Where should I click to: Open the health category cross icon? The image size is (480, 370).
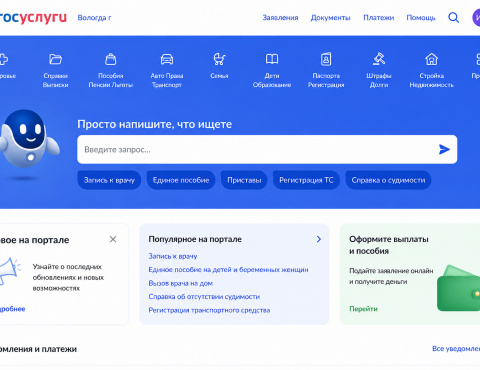point(3,59)
